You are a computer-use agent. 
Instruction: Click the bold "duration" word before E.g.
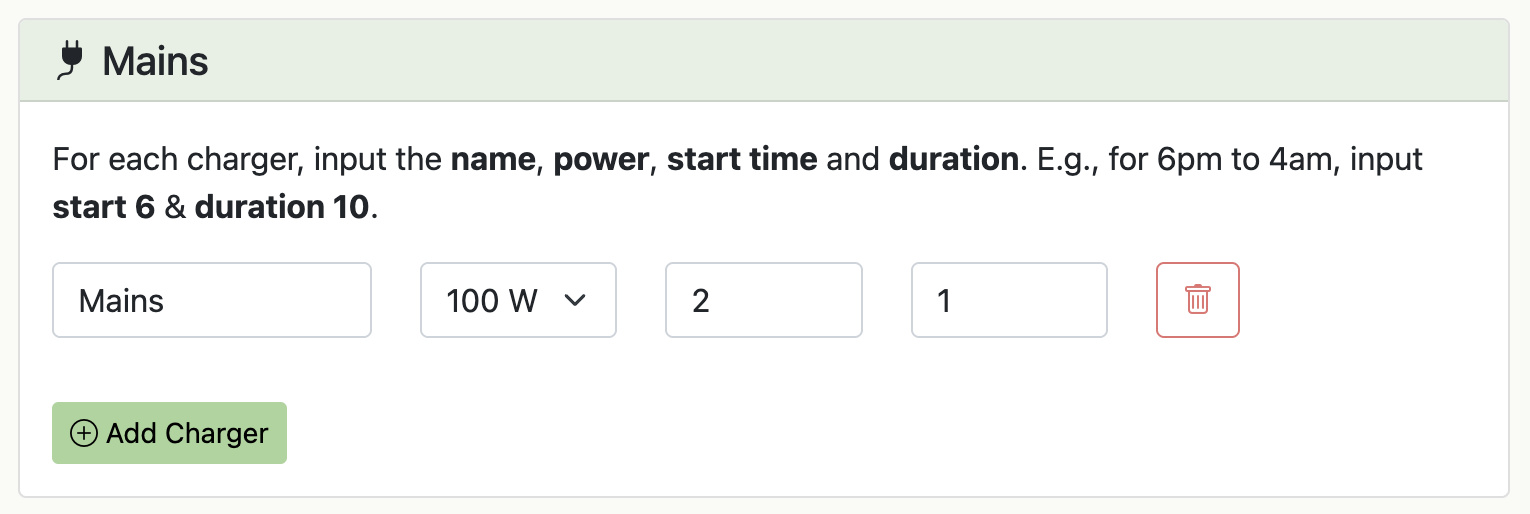953,159
